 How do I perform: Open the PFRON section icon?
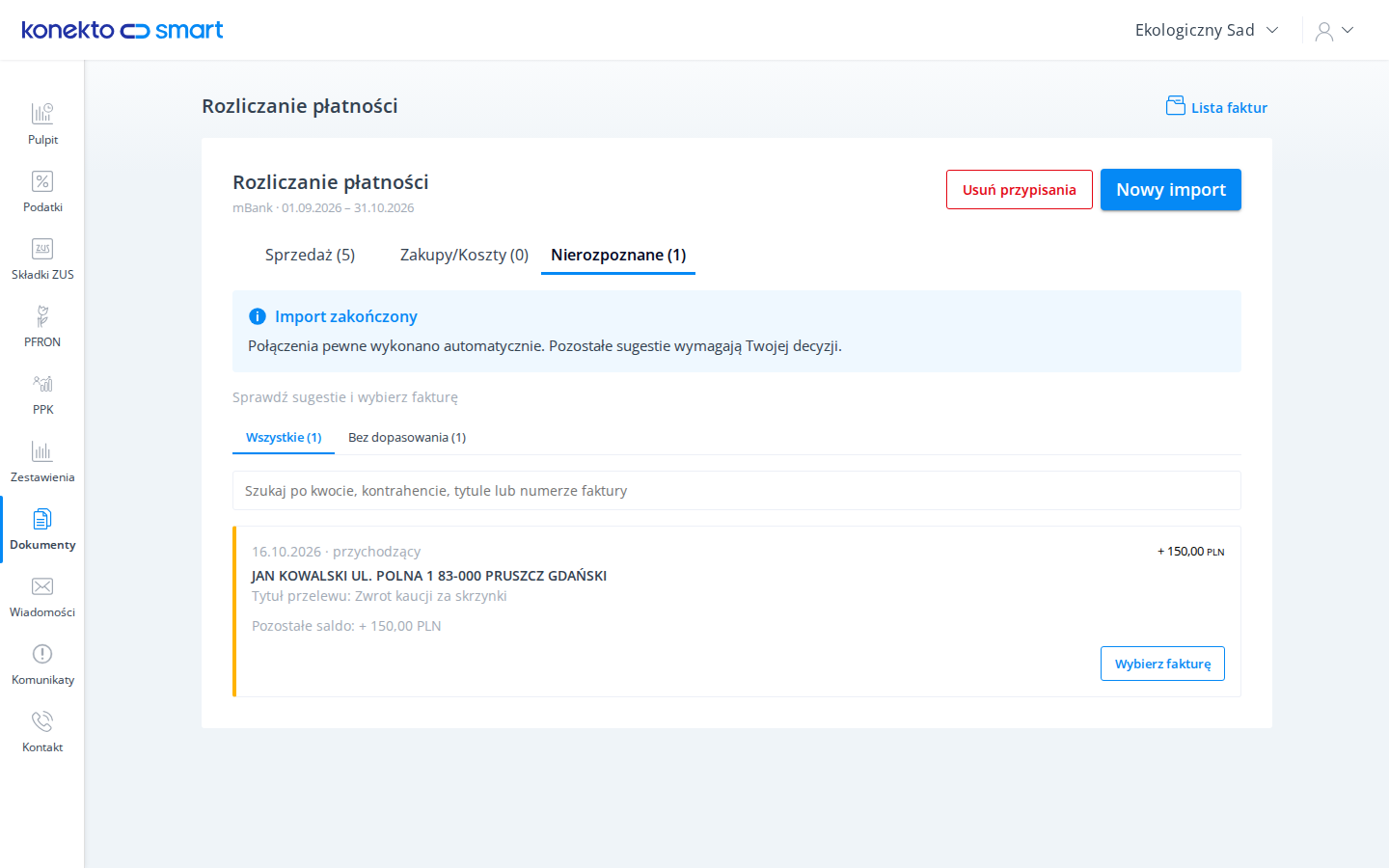(42, 316)
